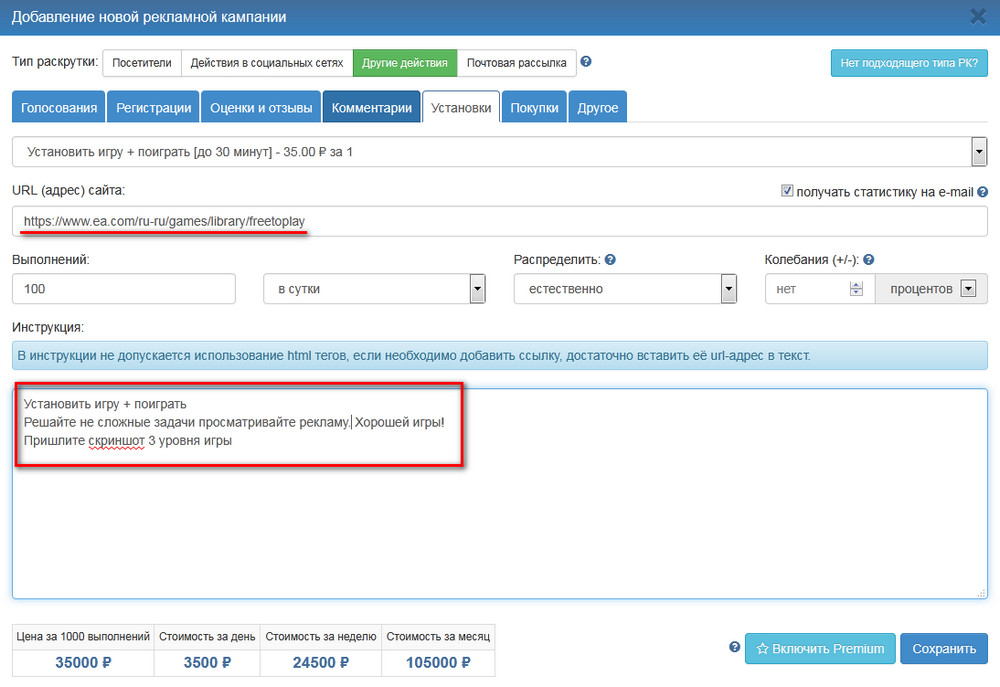This screenshot has height=687, width=1000.
Task: Click help icon next to promotion type buttons
Action: pos(586,62)
